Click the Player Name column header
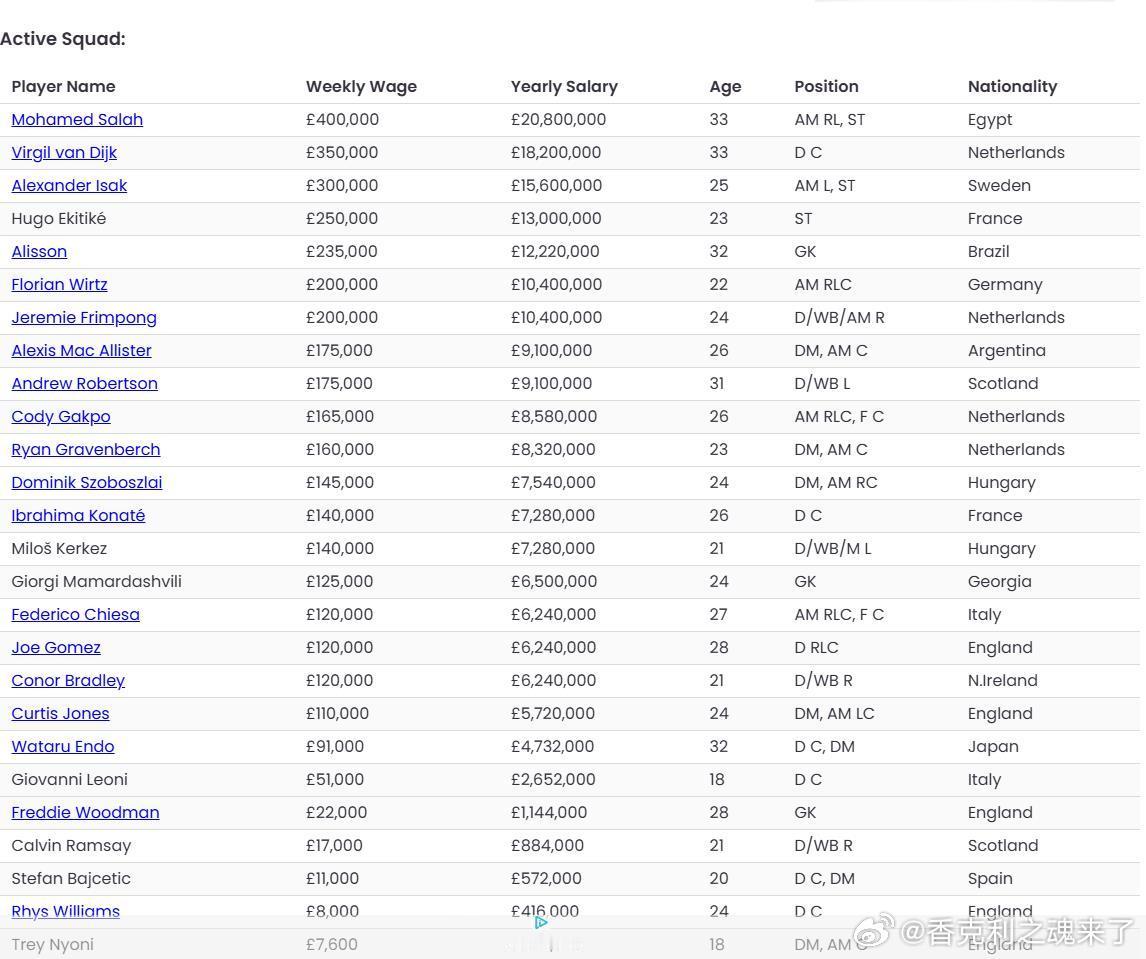Screen dimensions: 1146x959 pos(63,86)
